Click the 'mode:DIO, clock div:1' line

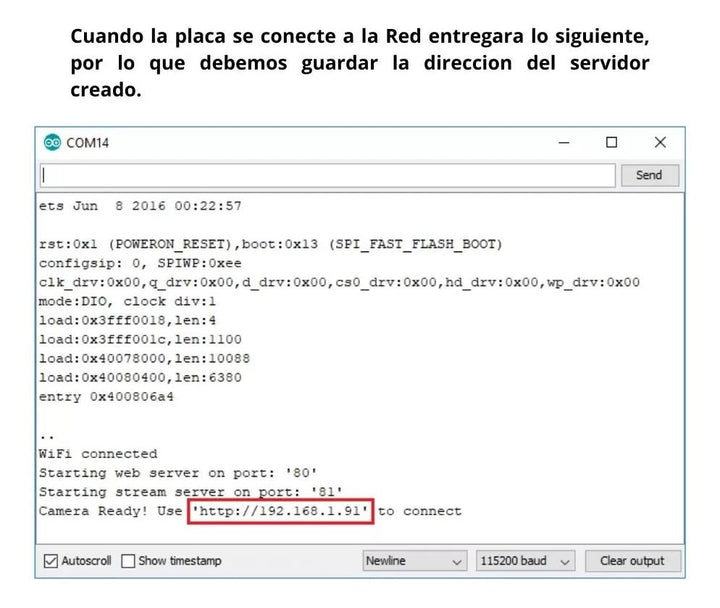pyautogui.click(x=127, y=301)
